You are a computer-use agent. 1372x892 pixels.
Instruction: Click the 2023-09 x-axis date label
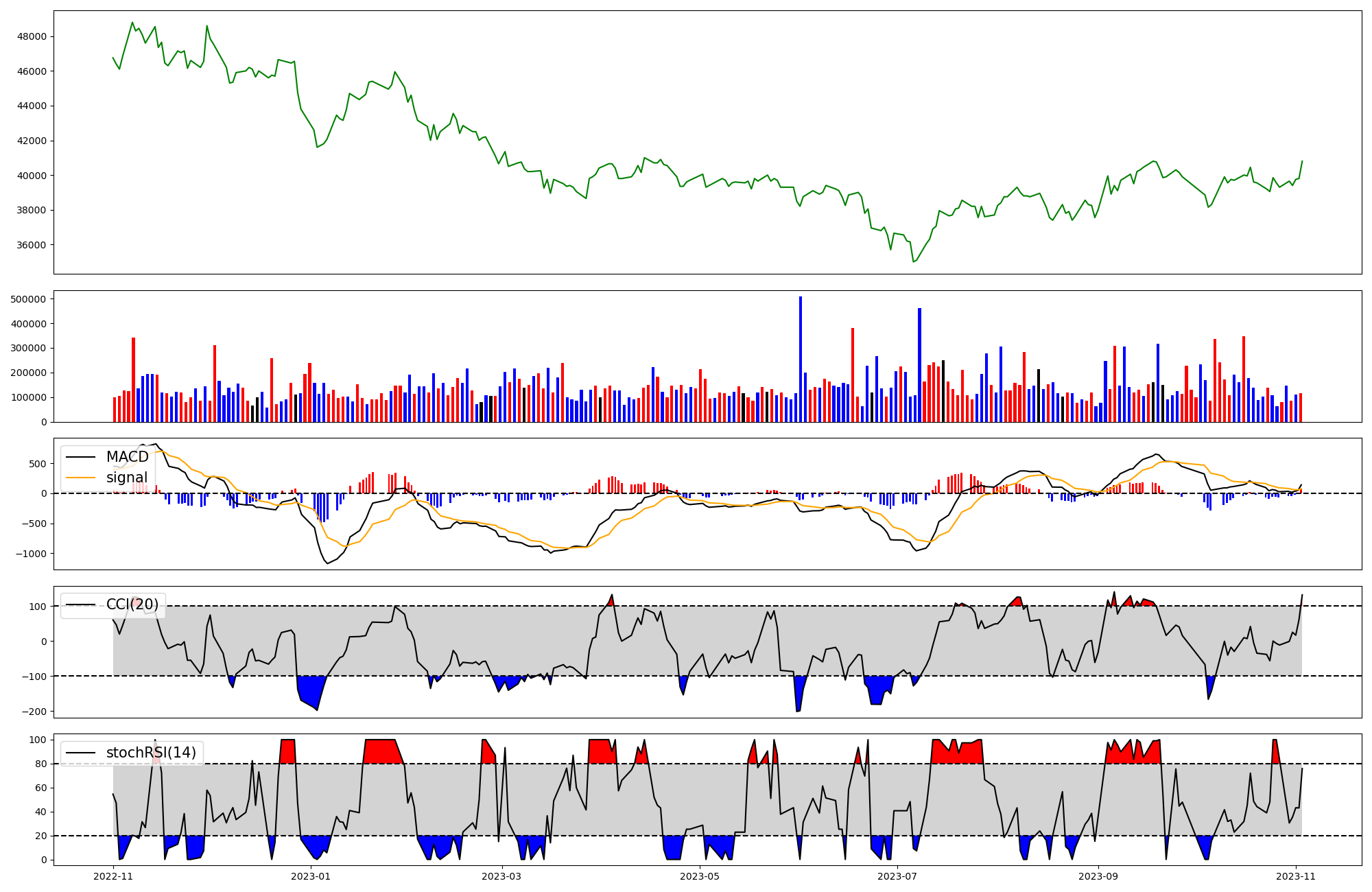coord(1098,876)
